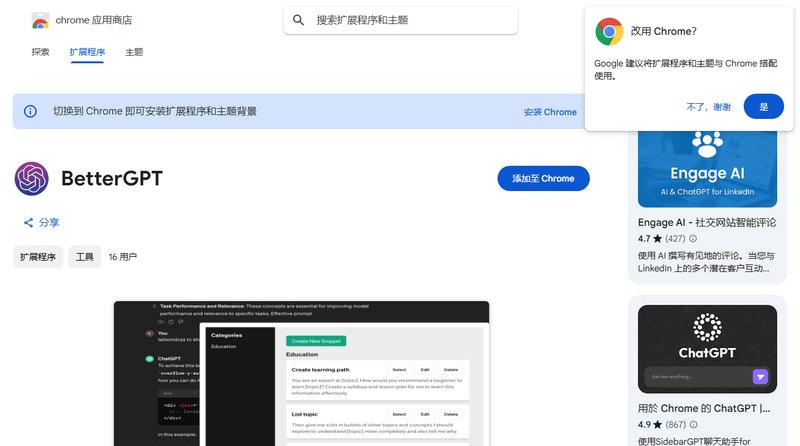Open the 扩展程序 tab
Screen dimensions: 800x446
point(87,52)
